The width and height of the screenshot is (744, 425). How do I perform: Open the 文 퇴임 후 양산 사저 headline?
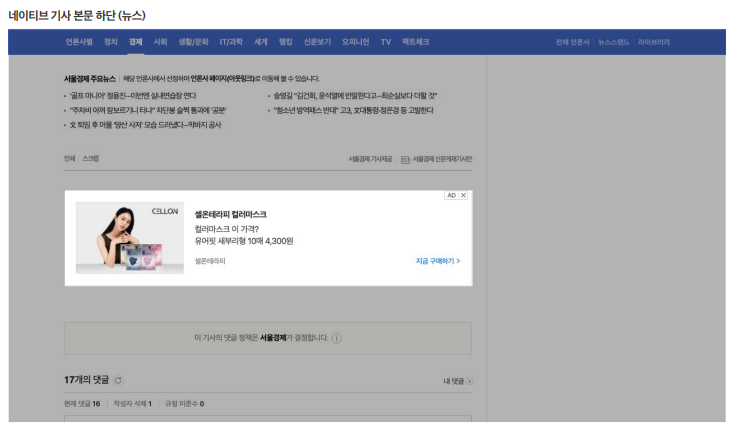(145, 125)
